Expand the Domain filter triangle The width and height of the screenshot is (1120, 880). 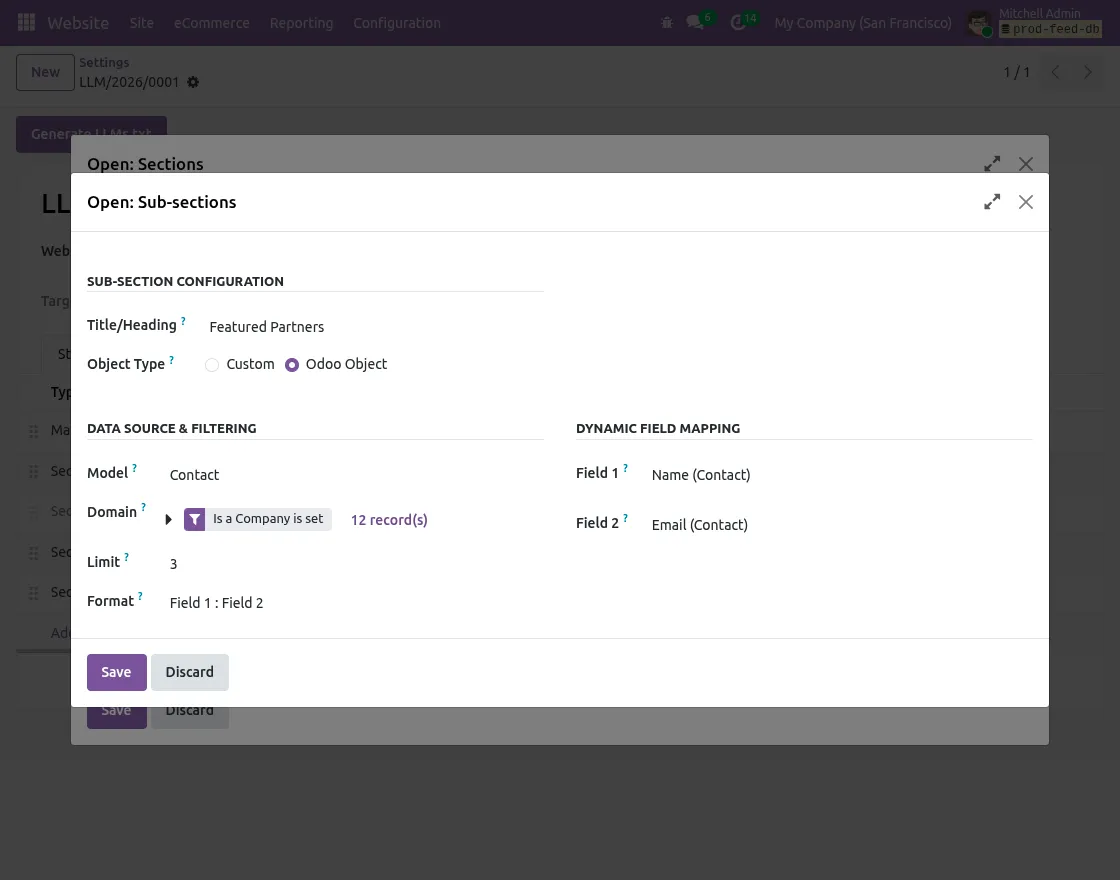[169, 519]
